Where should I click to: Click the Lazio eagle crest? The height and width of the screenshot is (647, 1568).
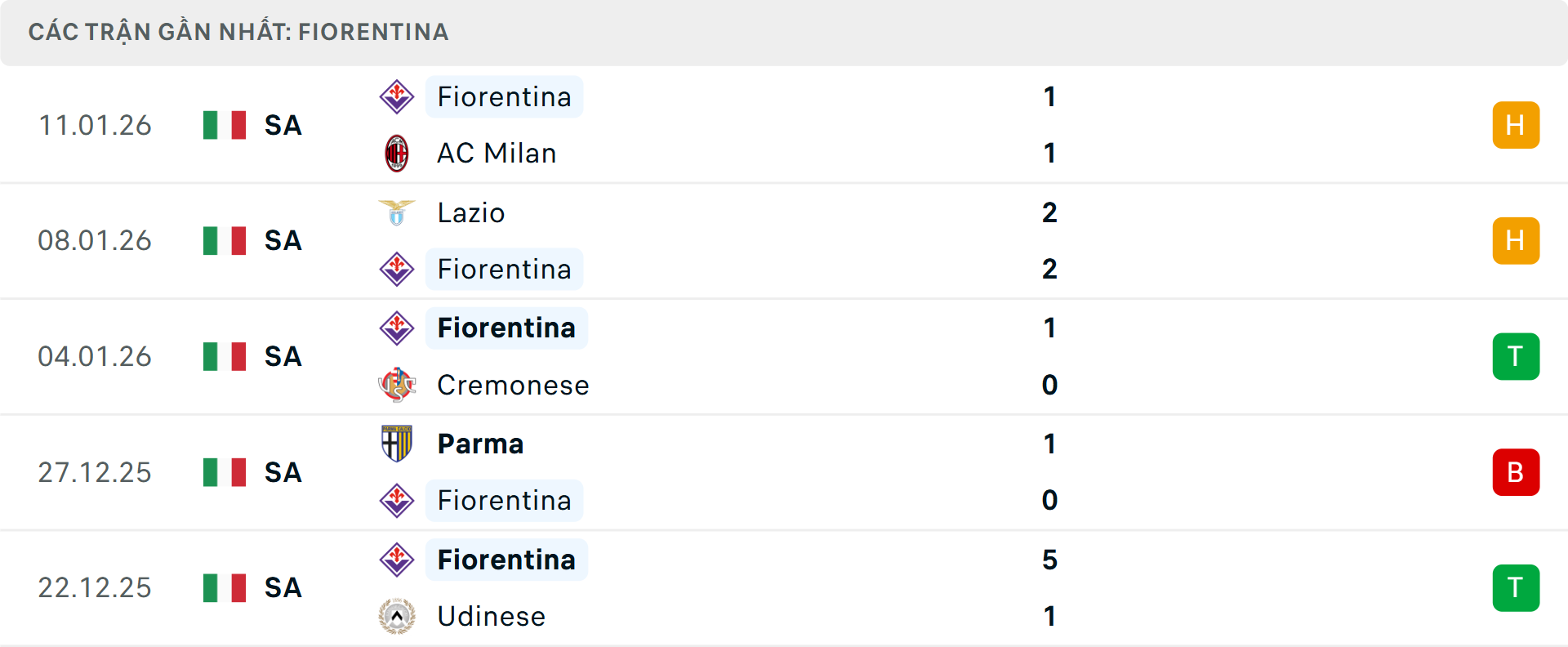click(396, 212)
